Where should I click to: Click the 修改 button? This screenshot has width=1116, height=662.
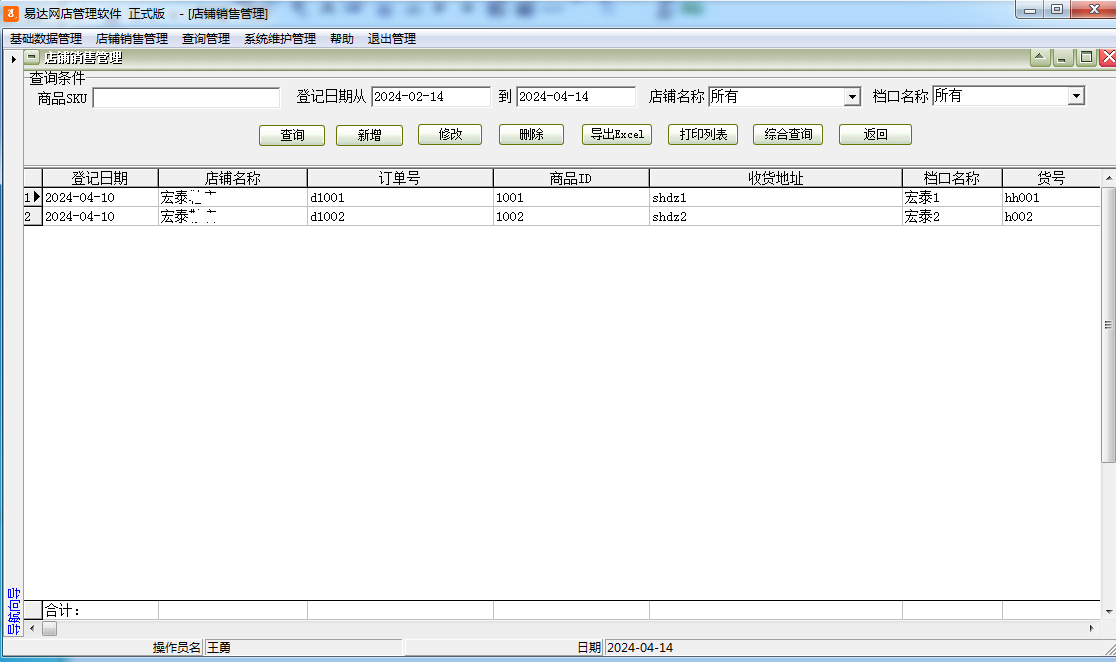(x=450, y=135)
